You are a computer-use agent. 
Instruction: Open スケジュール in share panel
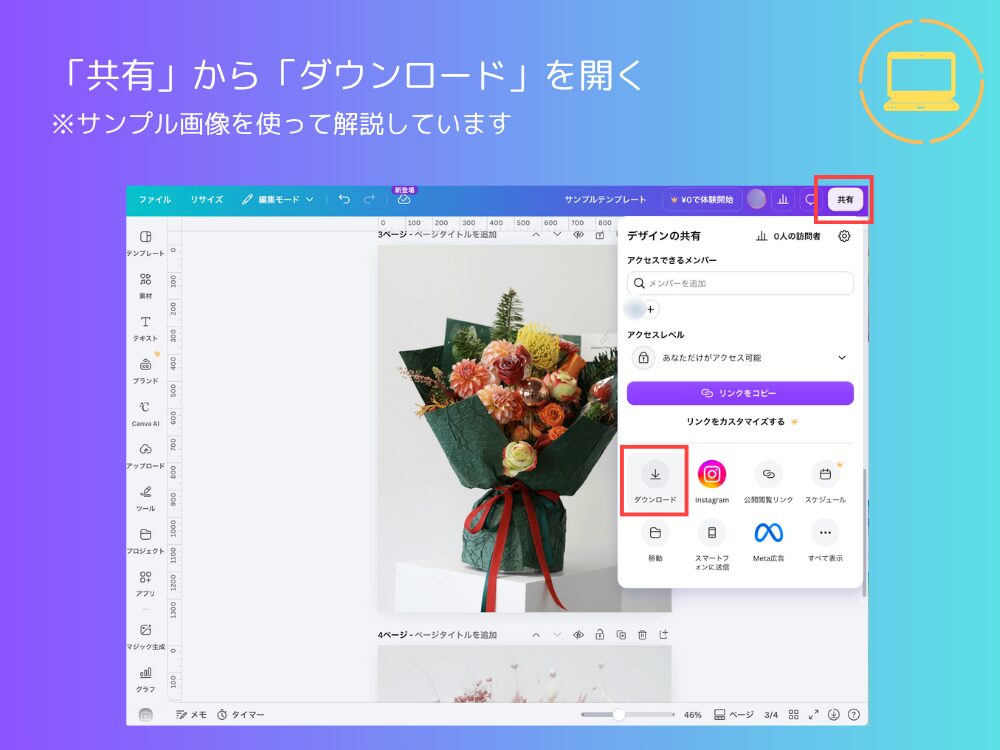825,482
